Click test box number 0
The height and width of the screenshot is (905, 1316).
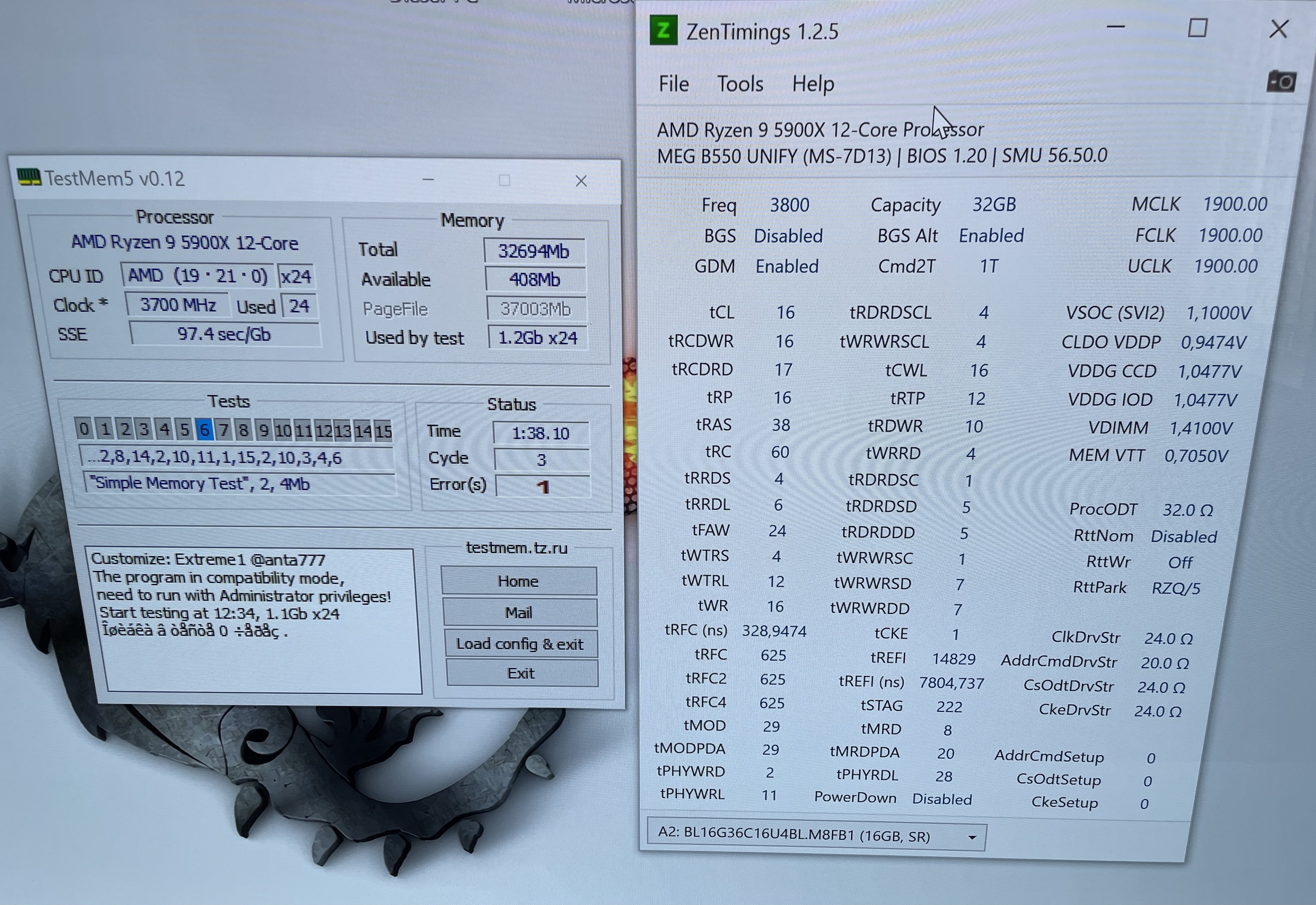(84, 429)
